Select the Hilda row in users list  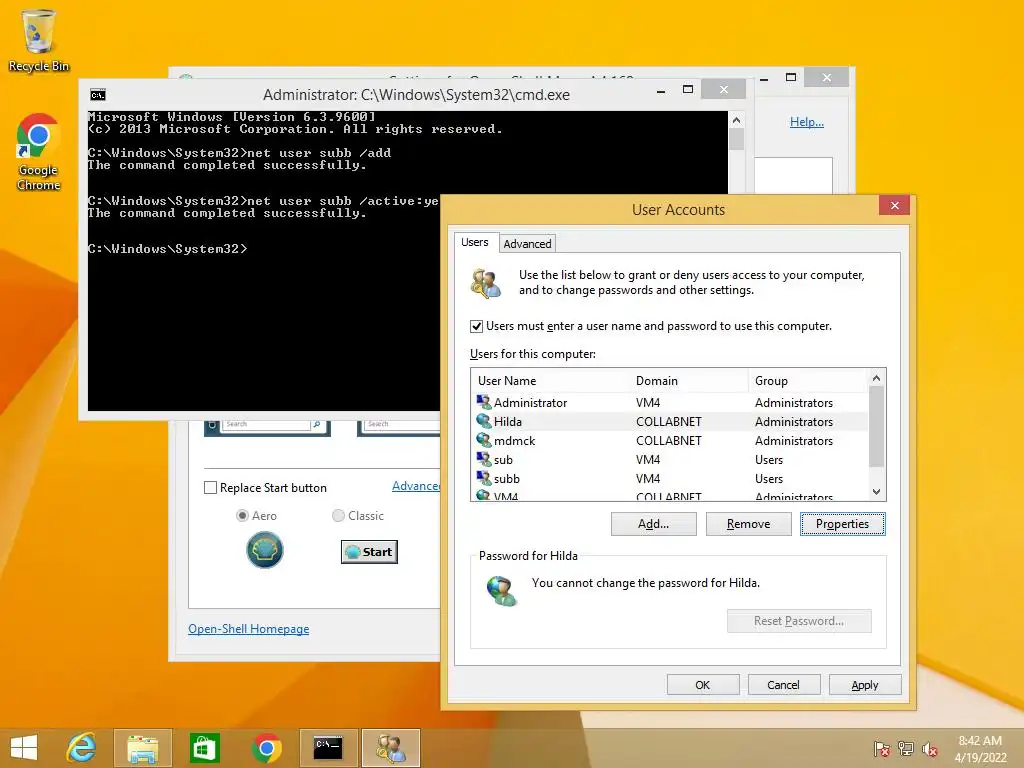point(669,421)
